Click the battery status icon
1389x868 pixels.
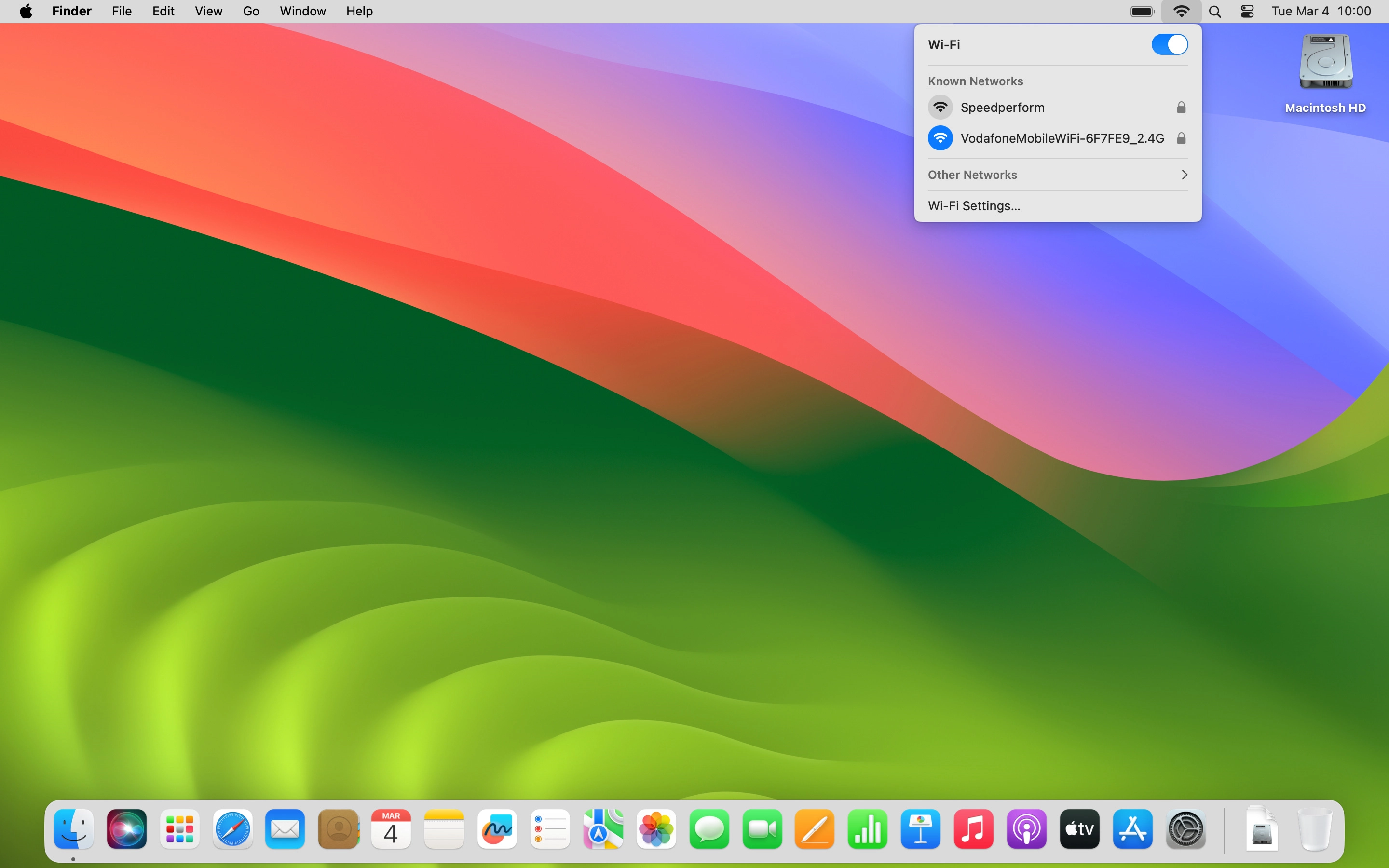[x=1142, y=12]
